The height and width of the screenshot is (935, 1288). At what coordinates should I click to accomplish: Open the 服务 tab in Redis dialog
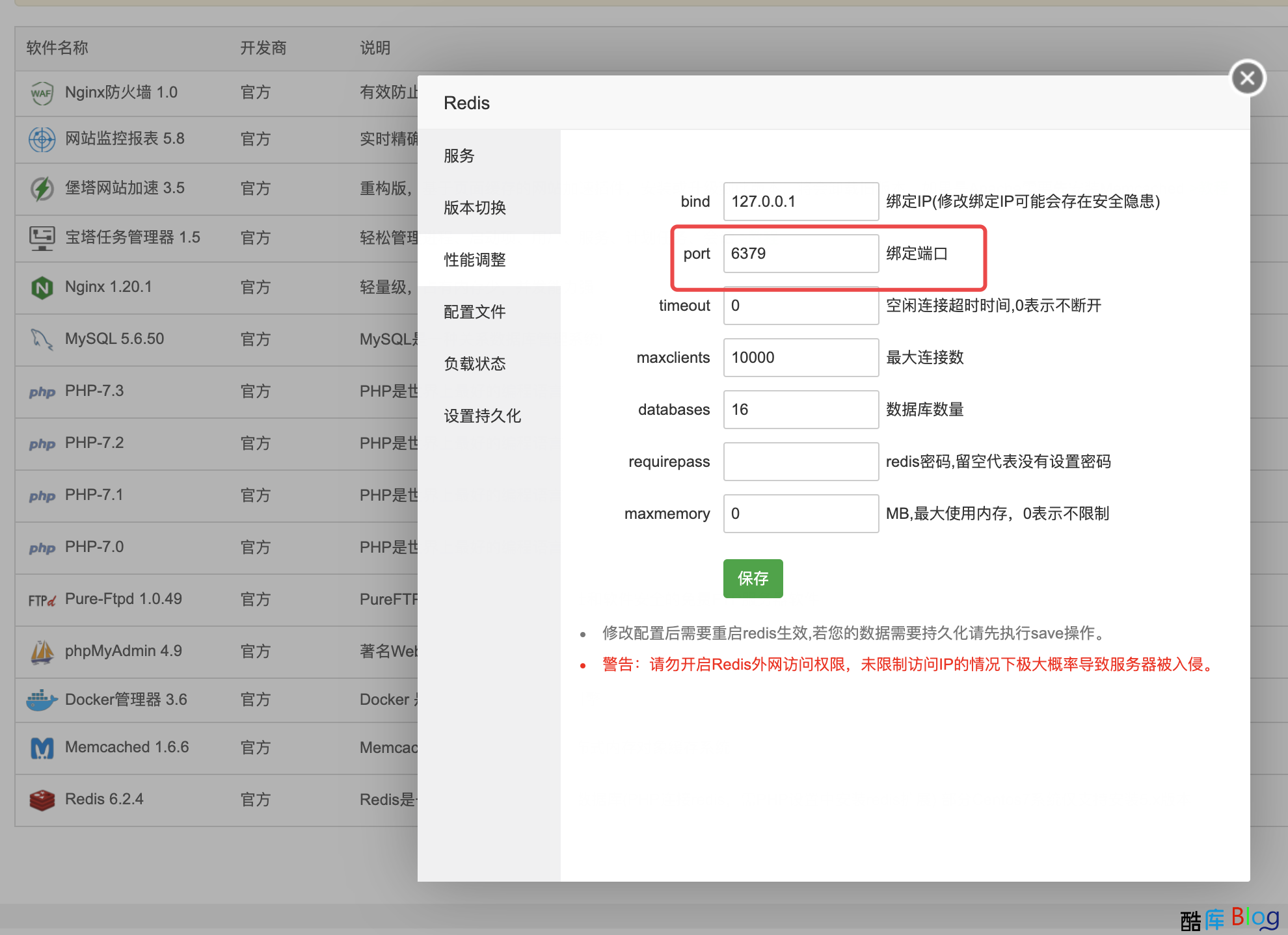pyautogui.click(x=489, y=156)
